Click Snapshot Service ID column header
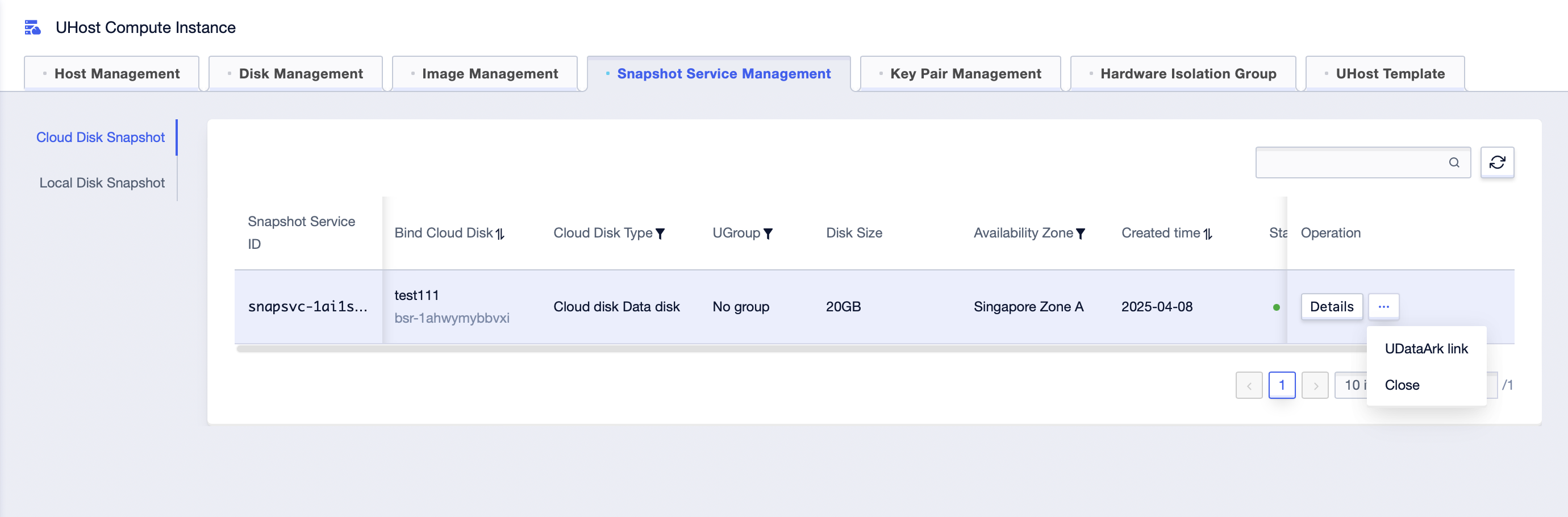This screenshot has height=517, width=1568. (301, 232)
